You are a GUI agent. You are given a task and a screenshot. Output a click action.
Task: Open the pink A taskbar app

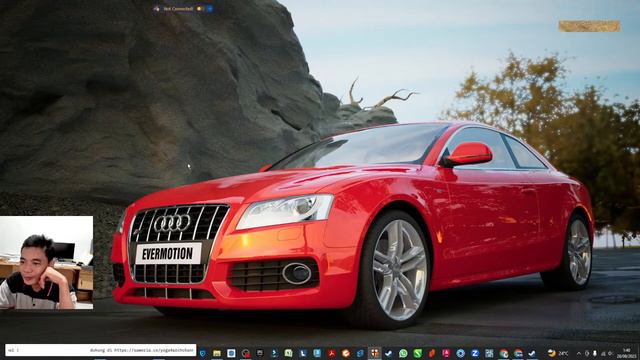tap(446, 353)
